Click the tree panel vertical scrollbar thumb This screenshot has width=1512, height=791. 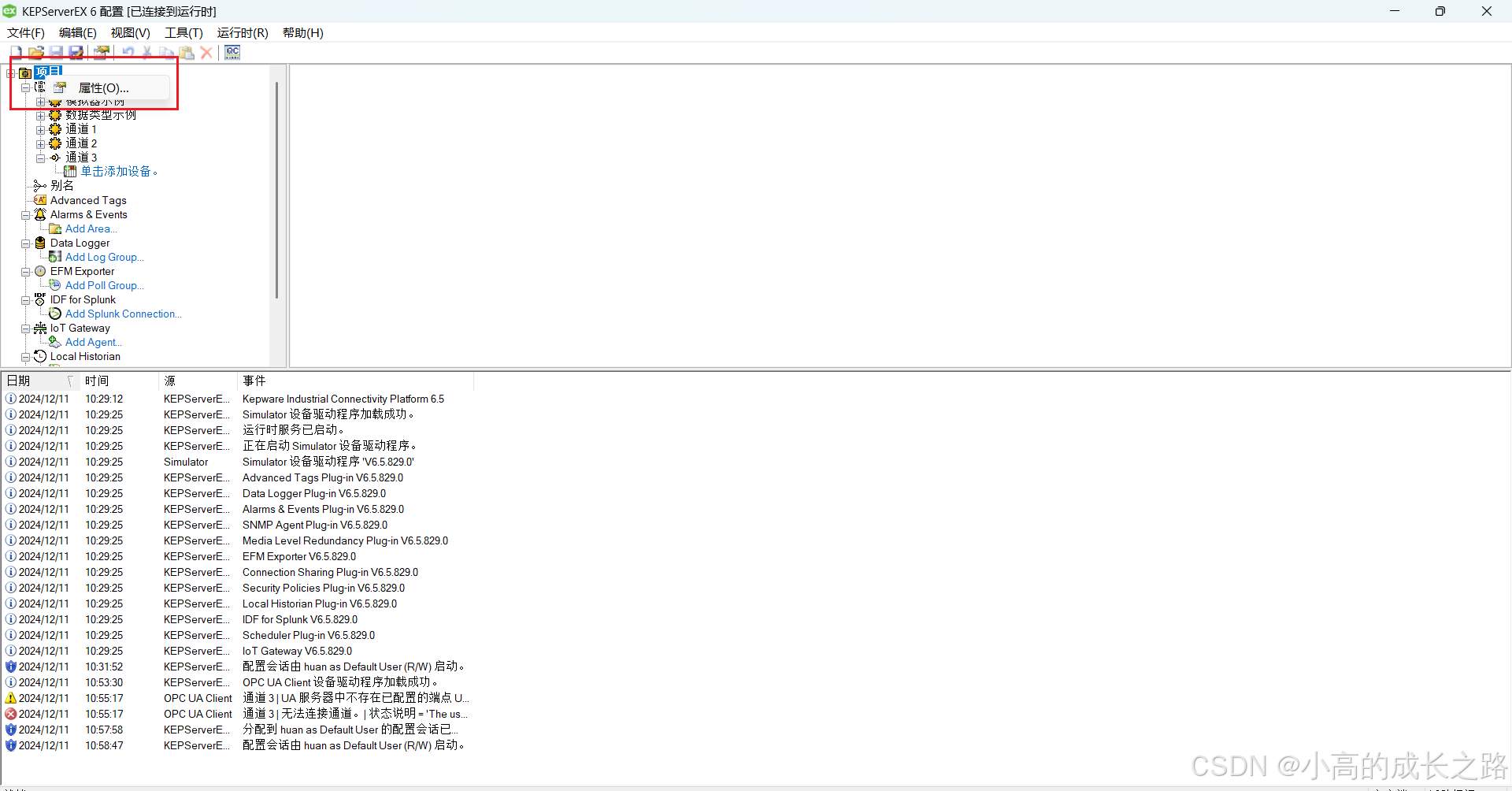276,189
